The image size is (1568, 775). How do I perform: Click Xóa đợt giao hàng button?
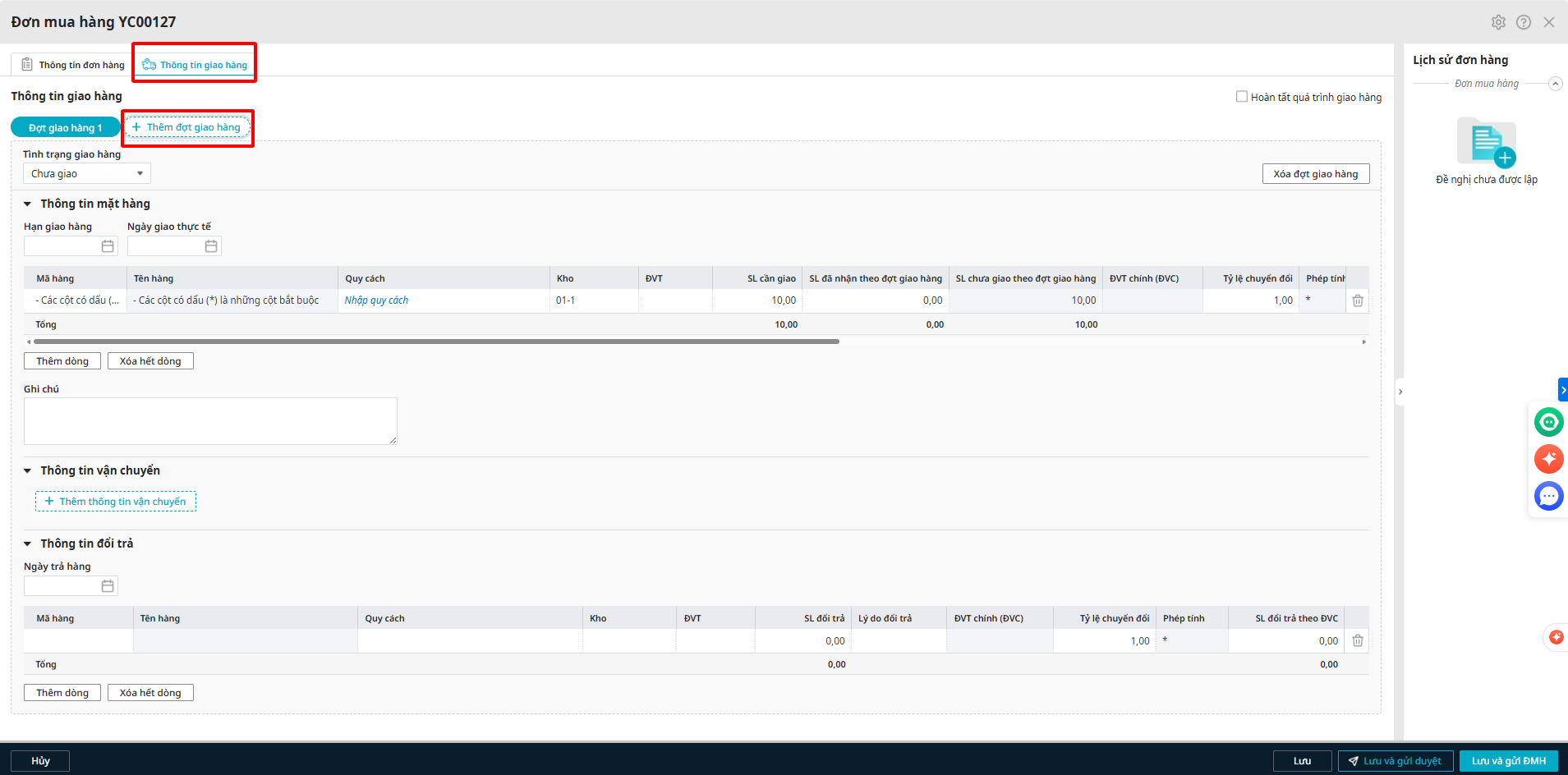click(x=1316, y=174)
